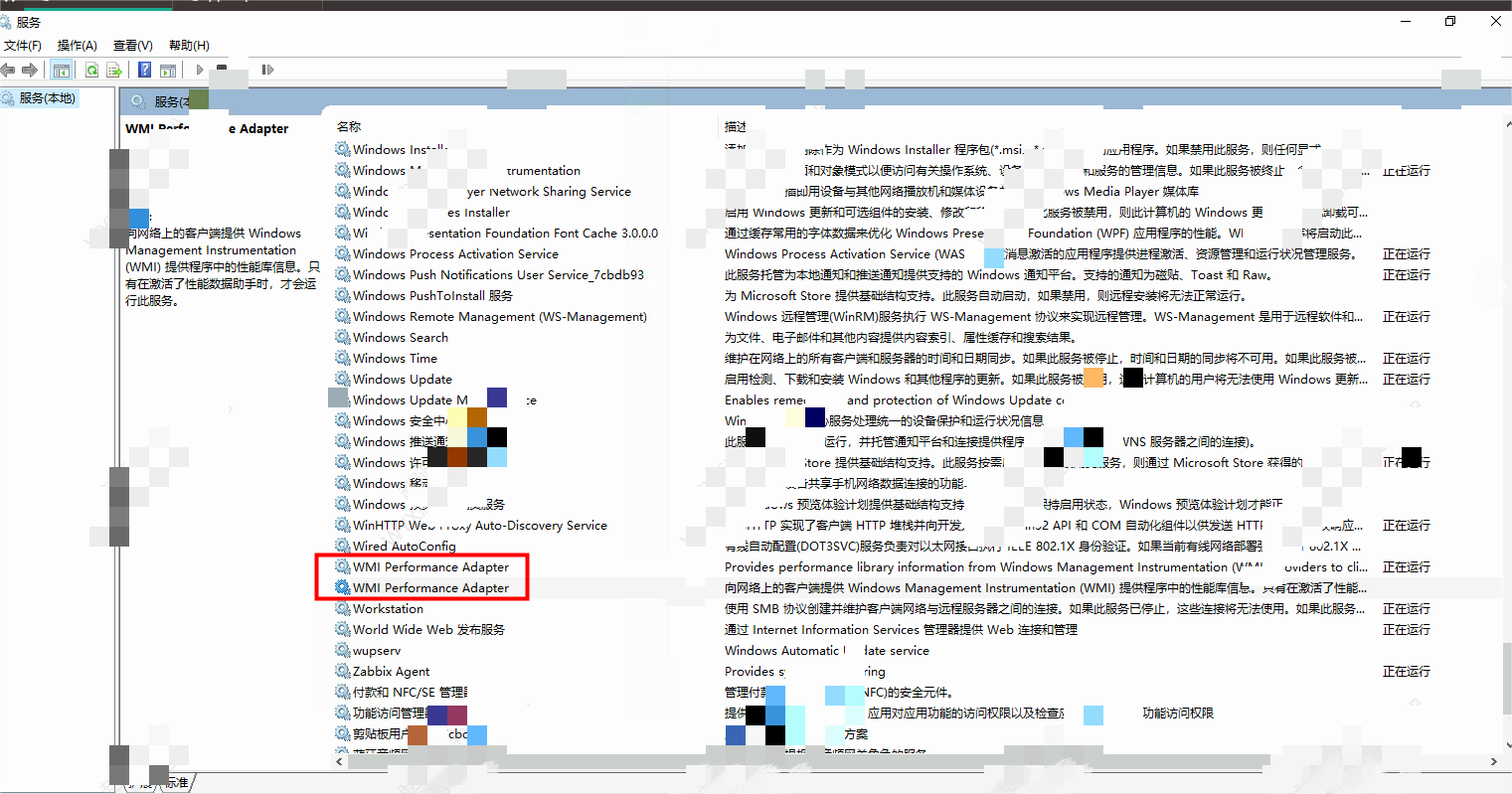This screenshot has width=1512, height=794.
Task: Click the gear icon of the Workstation service
Action: click(343, 609)
